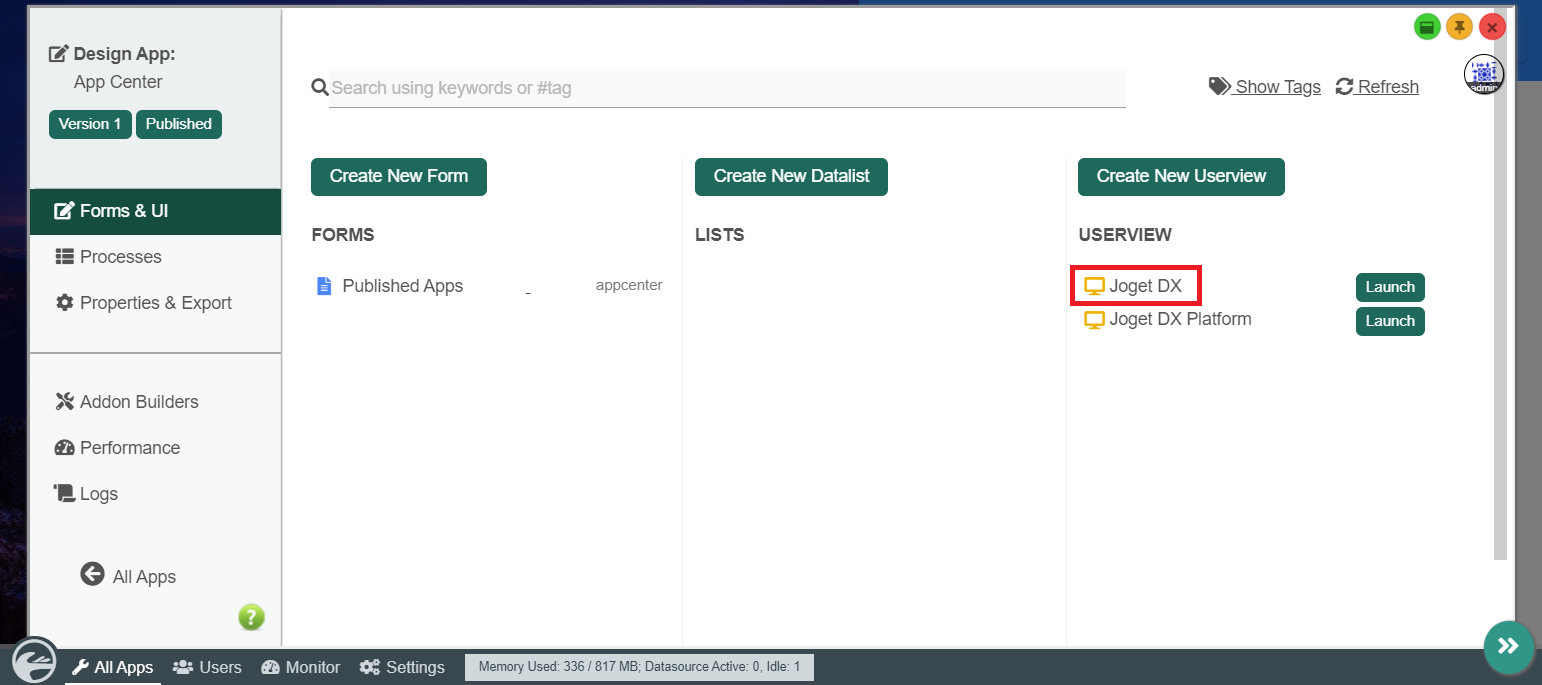Screen dimensions: 1542x685
Task: Click the Version 1 badge
Action: coord(90,124)
